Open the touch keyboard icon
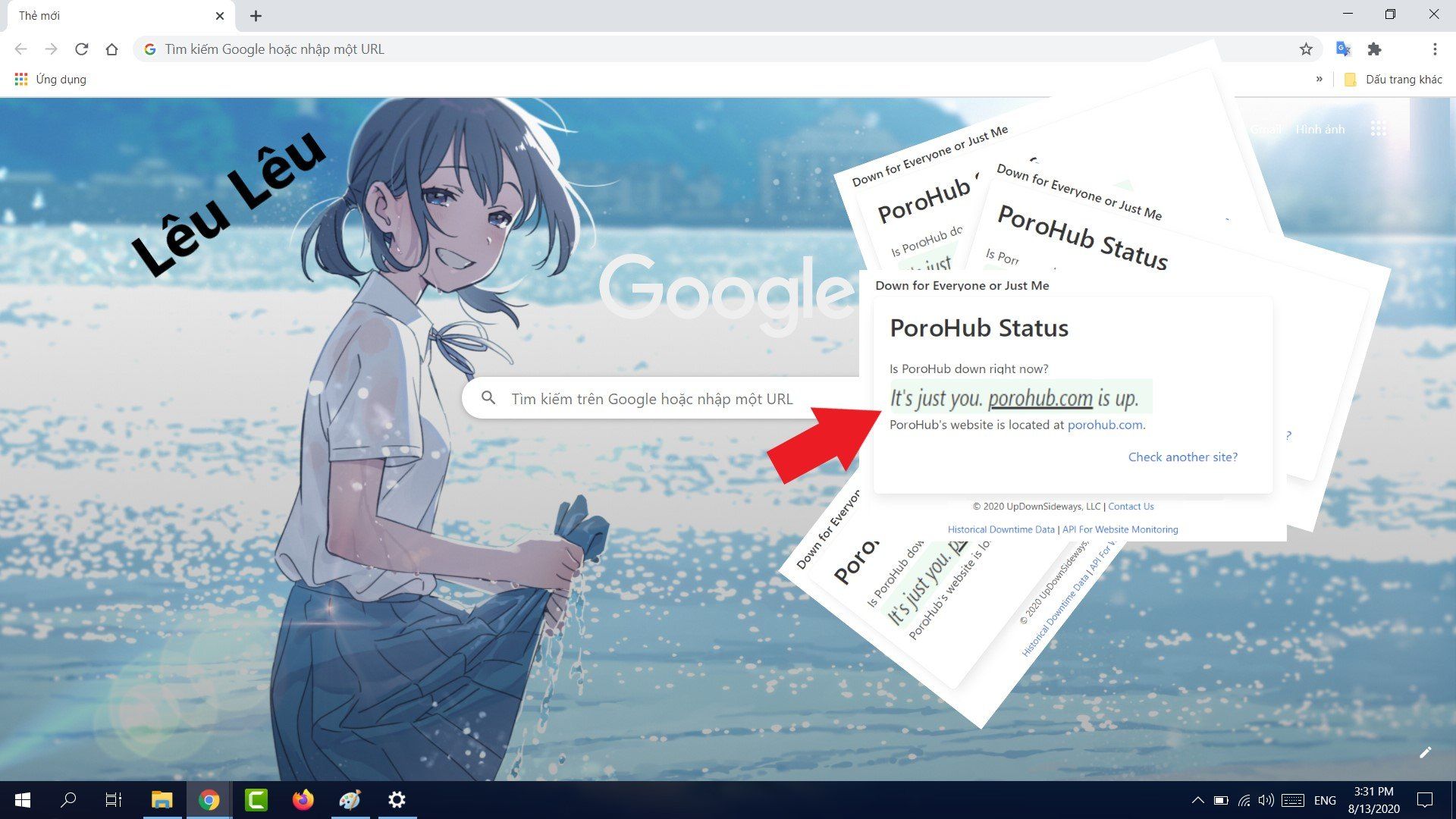 [x=1292, y=800]
